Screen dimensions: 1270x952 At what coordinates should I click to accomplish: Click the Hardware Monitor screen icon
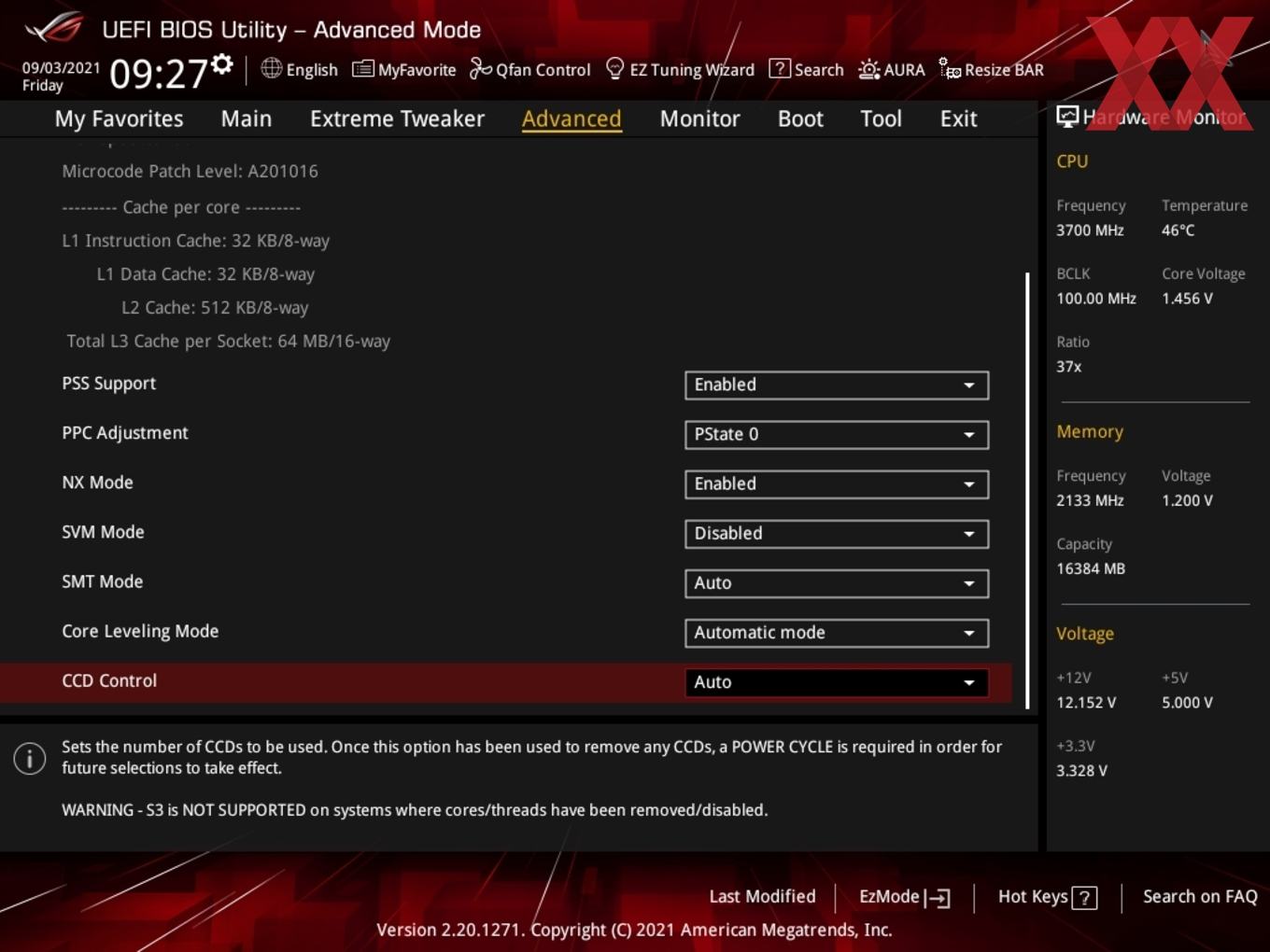(x=1067, y=116)
